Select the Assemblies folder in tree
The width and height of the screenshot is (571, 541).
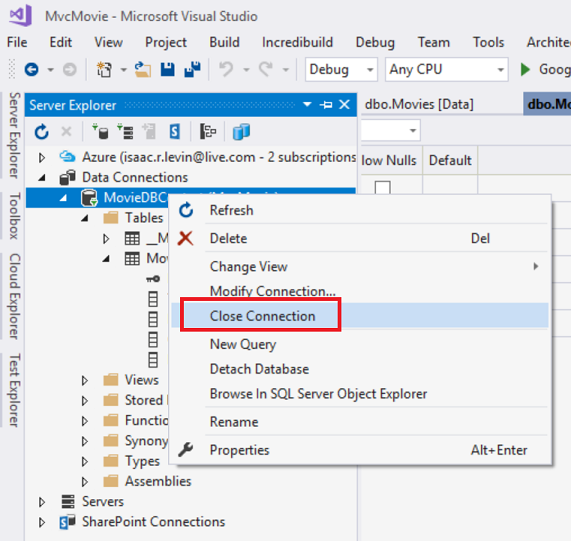(x=158, y=481)
